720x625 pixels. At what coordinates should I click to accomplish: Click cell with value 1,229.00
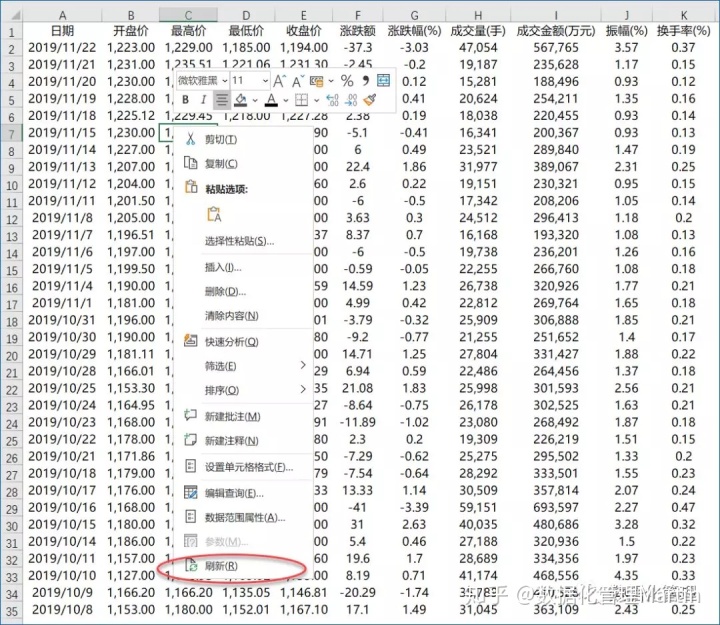pos(188,48)
